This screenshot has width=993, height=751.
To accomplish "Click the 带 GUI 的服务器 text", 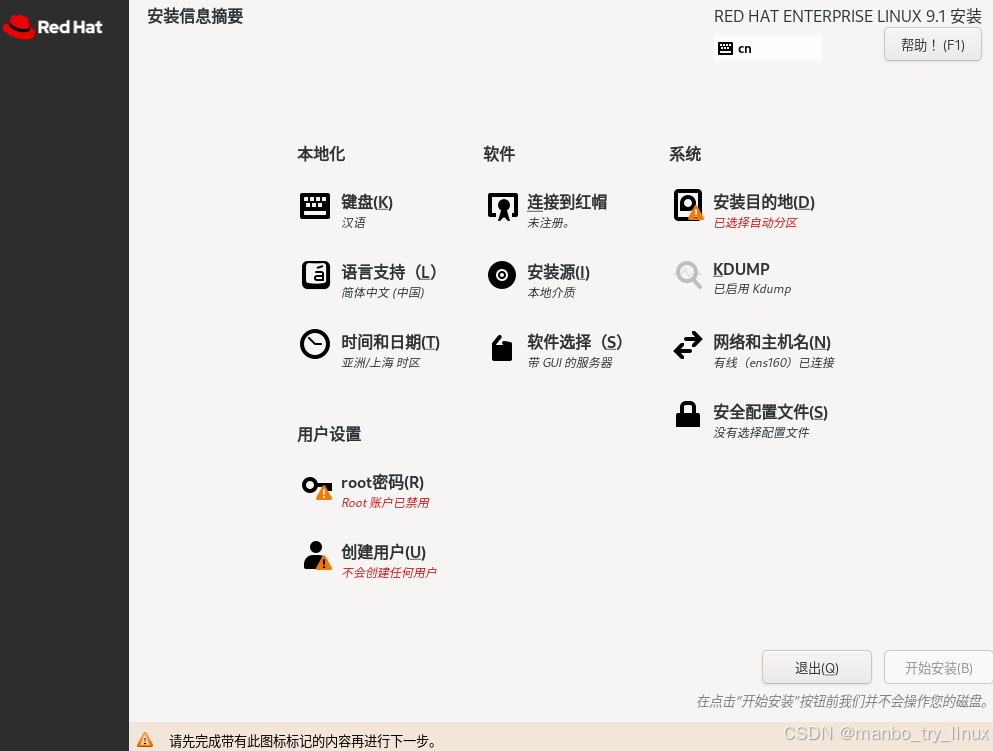I will click(x=570, y=363).
